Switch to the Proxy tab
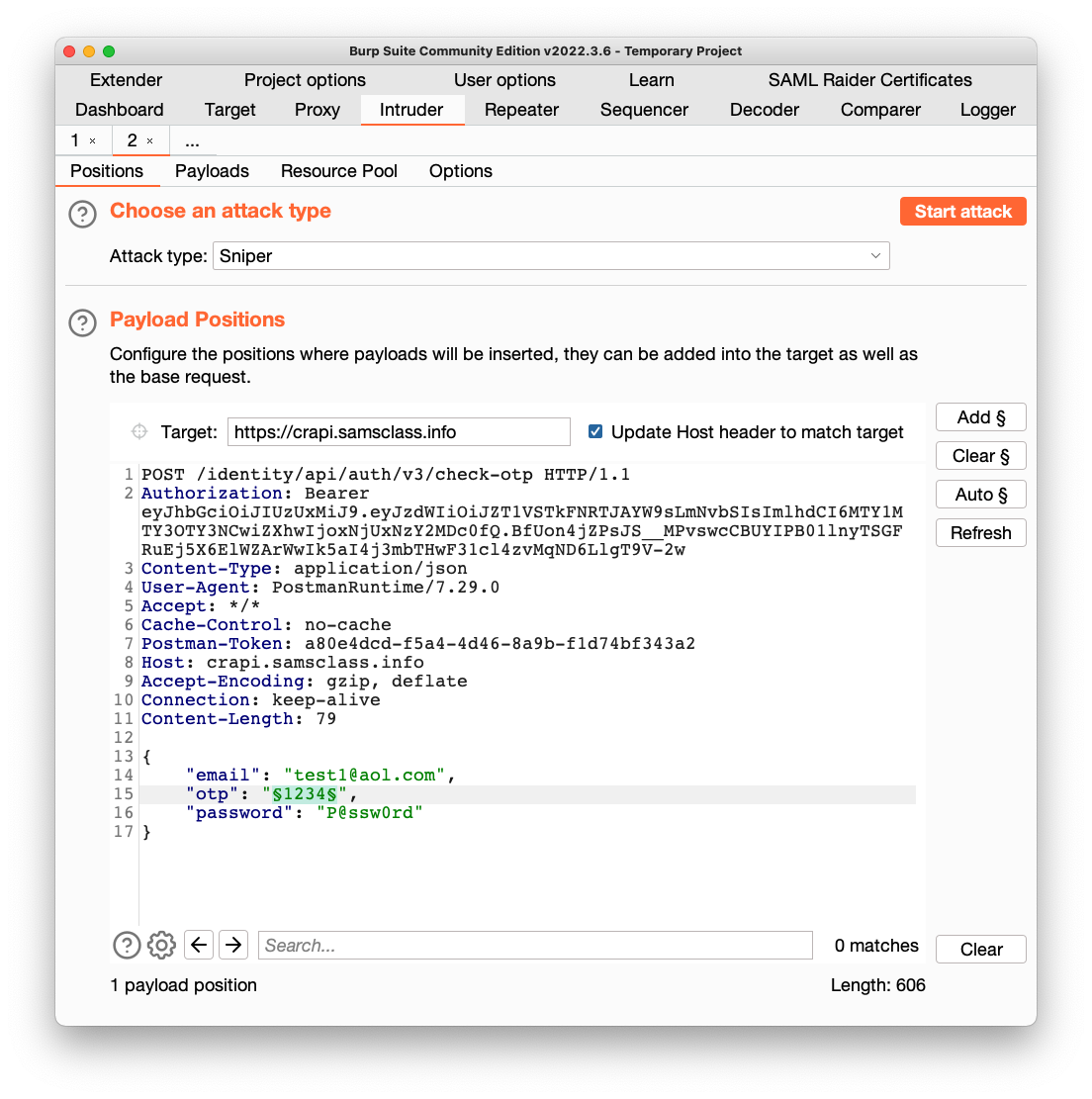 click(317, 110)
